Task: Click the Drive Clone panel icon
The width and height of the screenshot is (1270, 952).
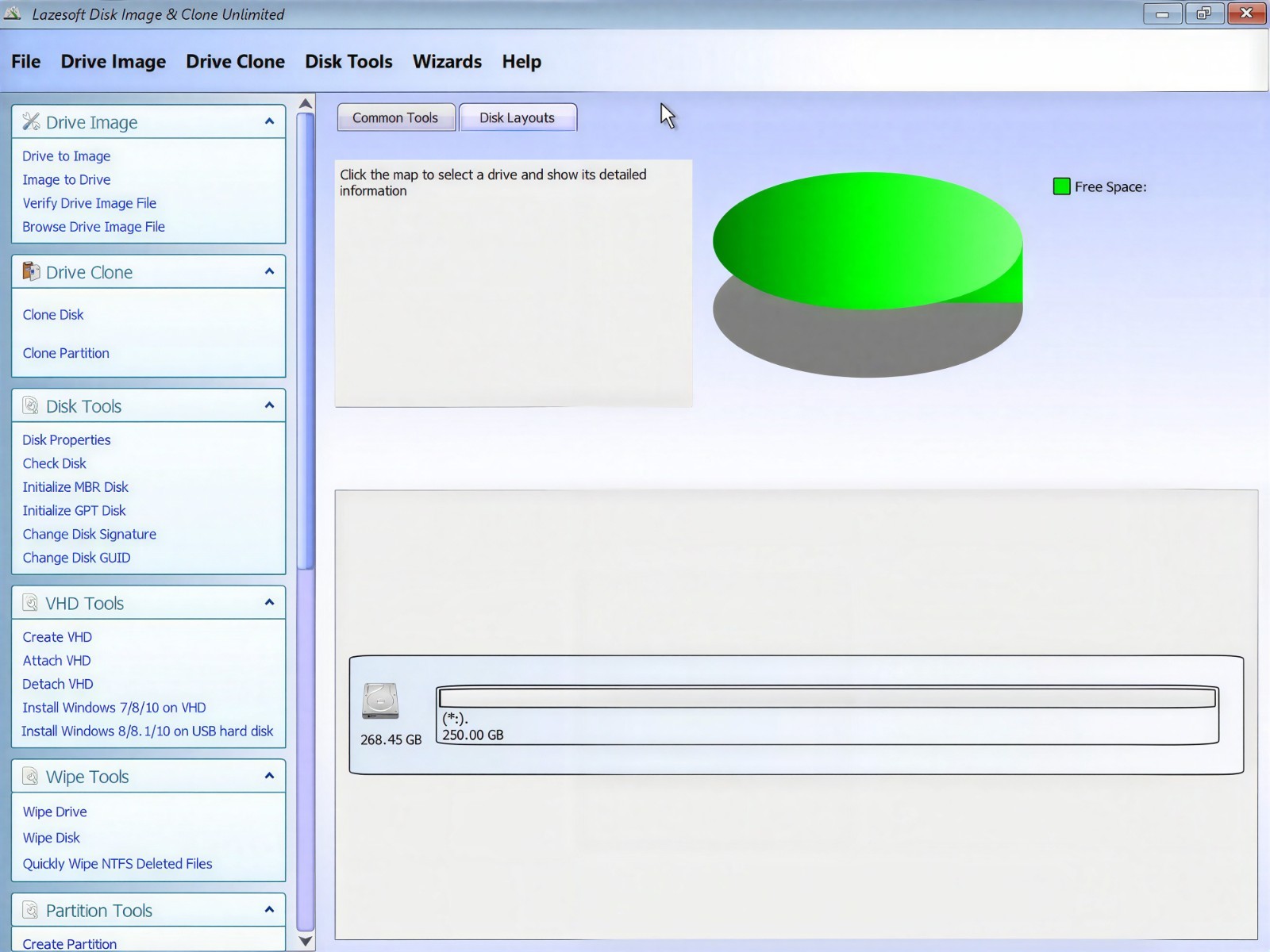Action: click(x=31, y=271)
